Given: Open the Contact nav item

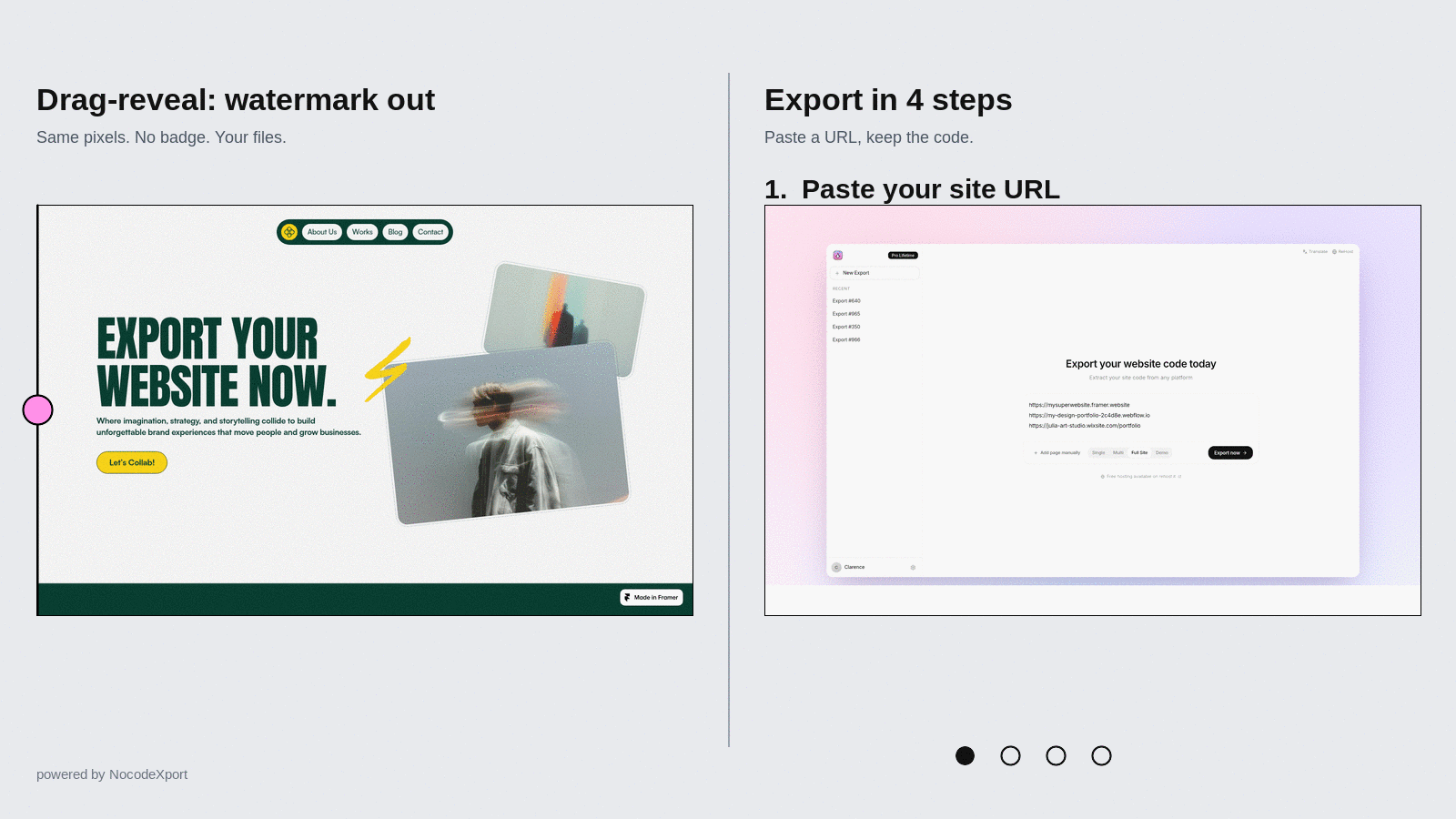Looking at the screenshot, I should (x=430, y=232).
